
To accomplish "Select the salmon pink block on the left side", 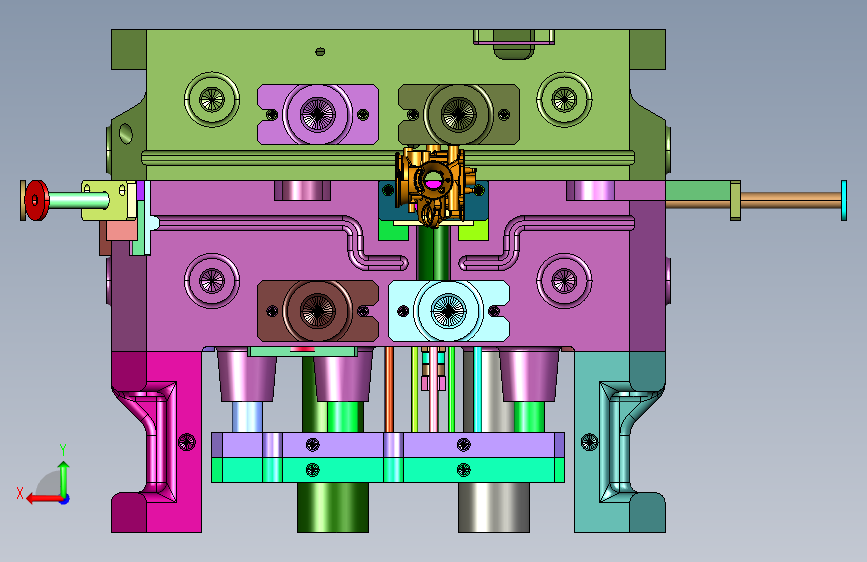I will point(121,230).
